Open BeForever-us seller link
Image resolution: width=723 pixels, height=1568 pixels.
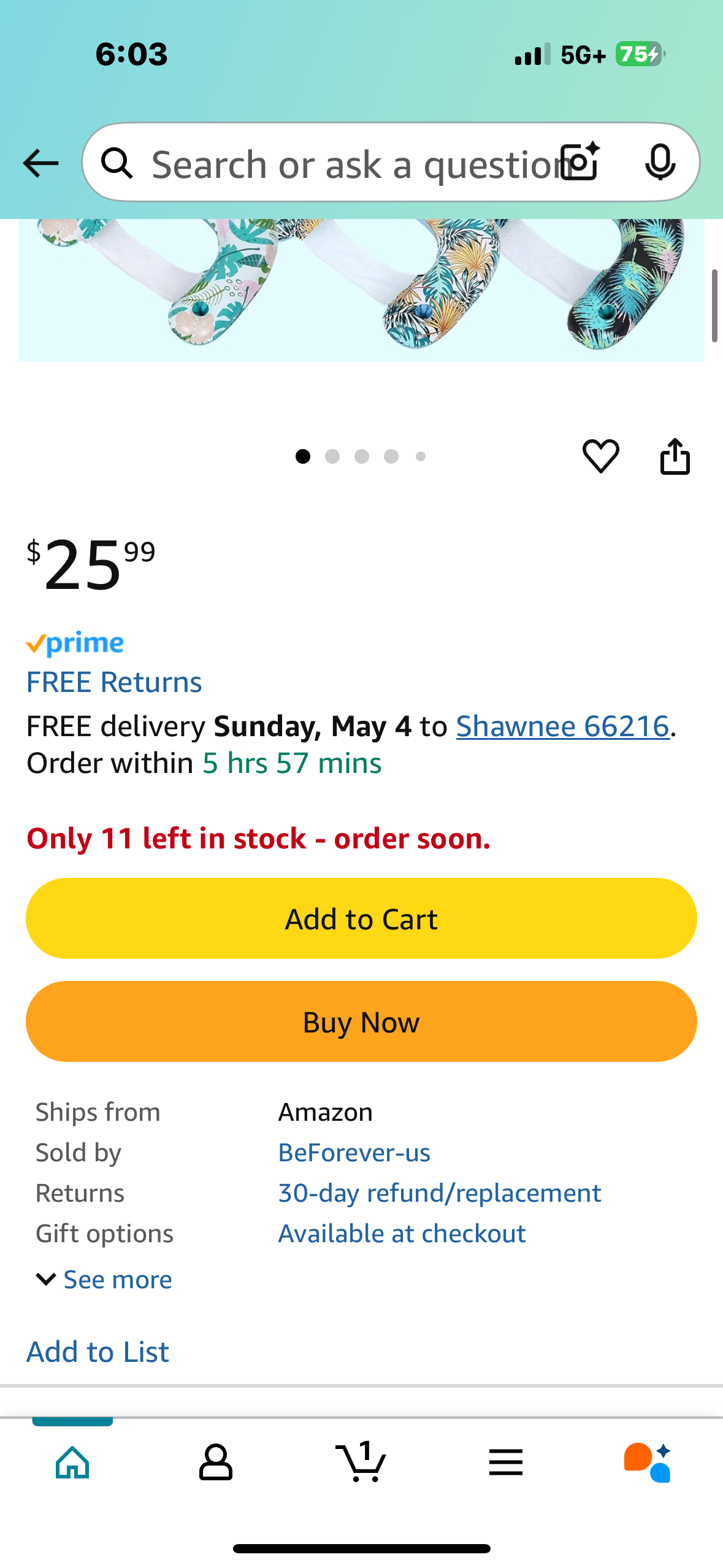coord(354,1153)
